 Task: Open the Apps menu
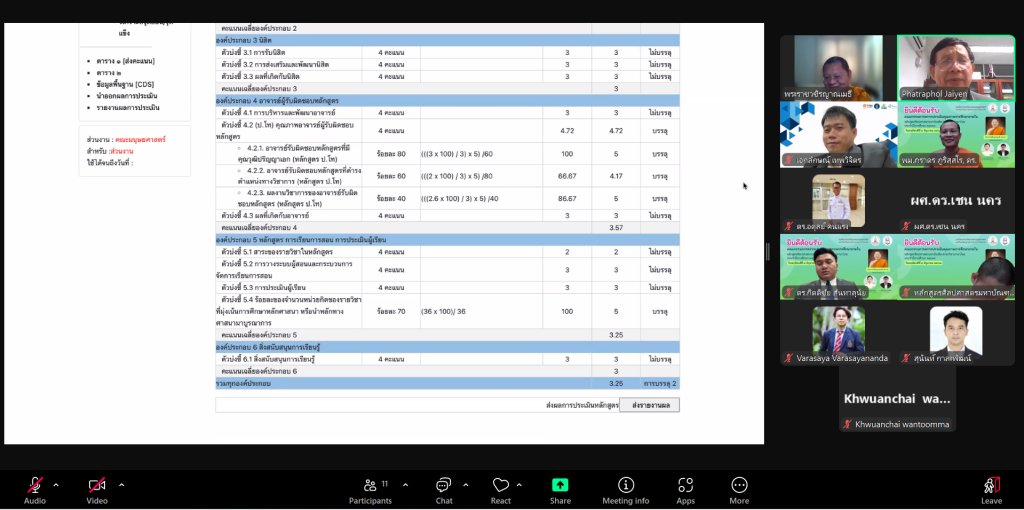685,490
